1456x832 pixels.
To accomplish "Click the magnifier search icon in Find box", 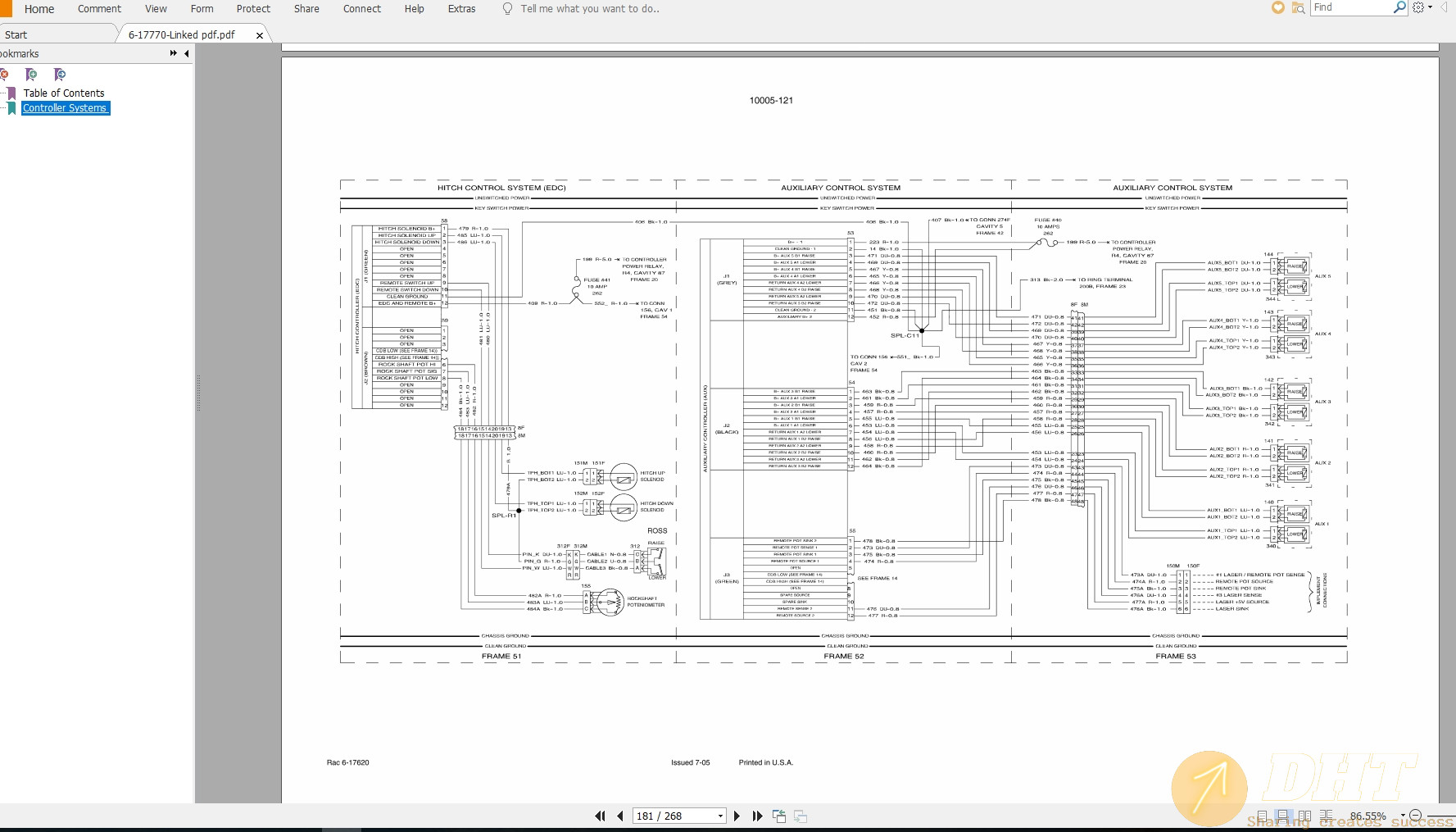I will tap(1399, 7).
